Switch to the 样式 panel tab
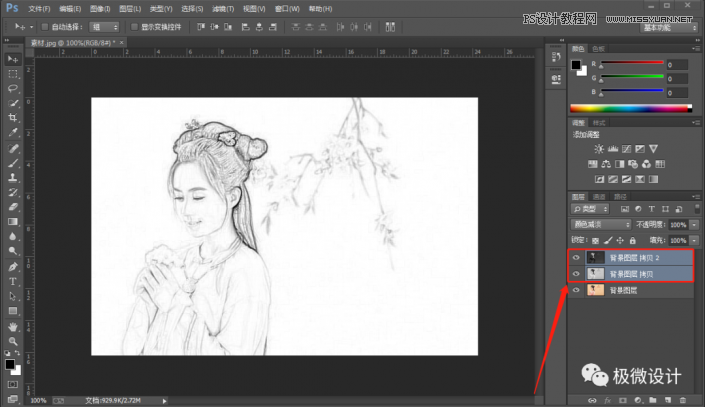The width and height of the screenshot is (705, 407). pos(600,121)
